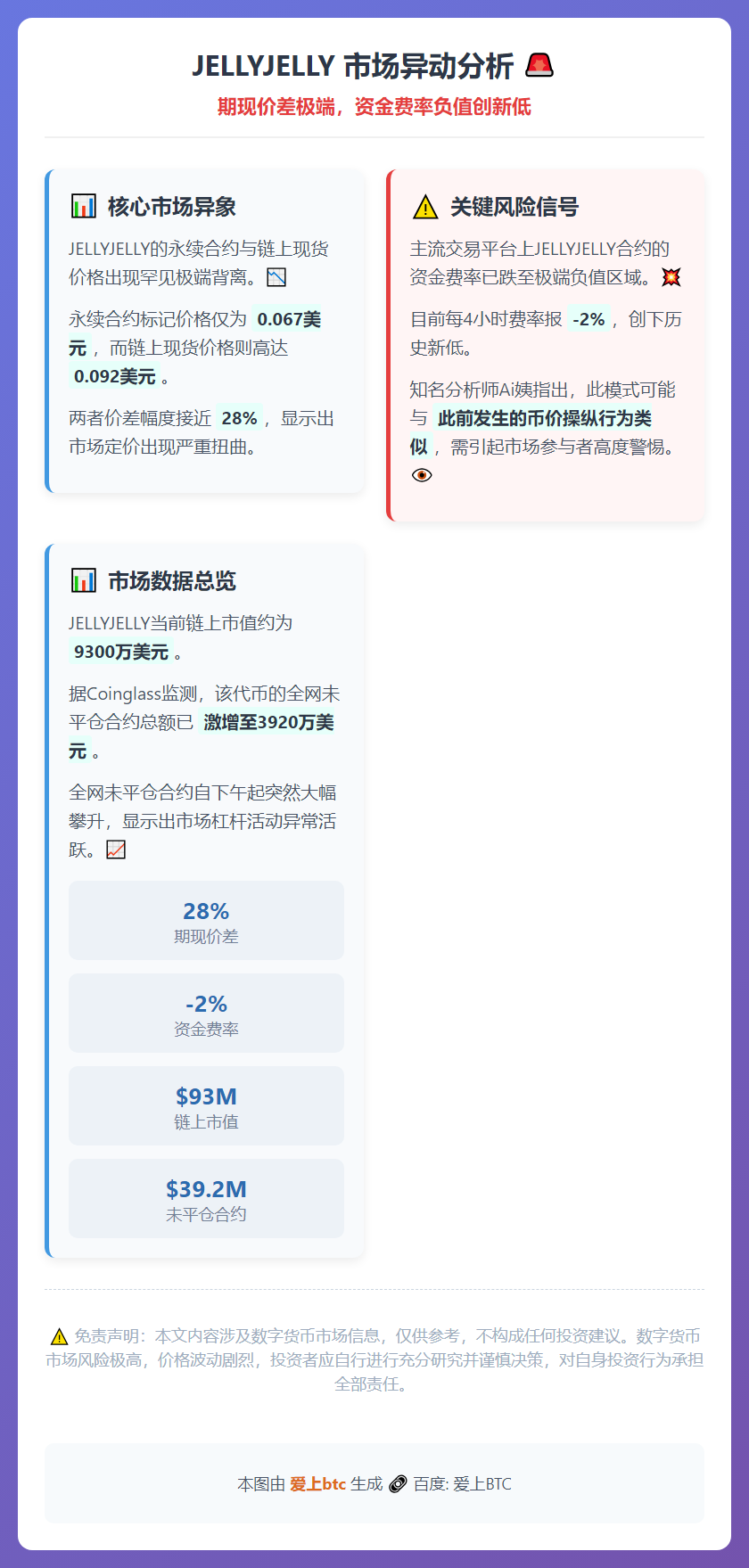Click the -2% 资金费率 stat card
This screenshot has height=1568, width=749.
[x=206, y=1014]
